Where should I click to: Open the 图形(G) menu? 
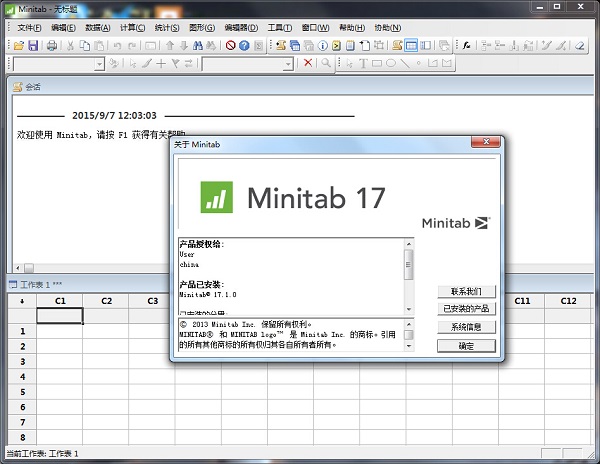(x=202, y=27)
